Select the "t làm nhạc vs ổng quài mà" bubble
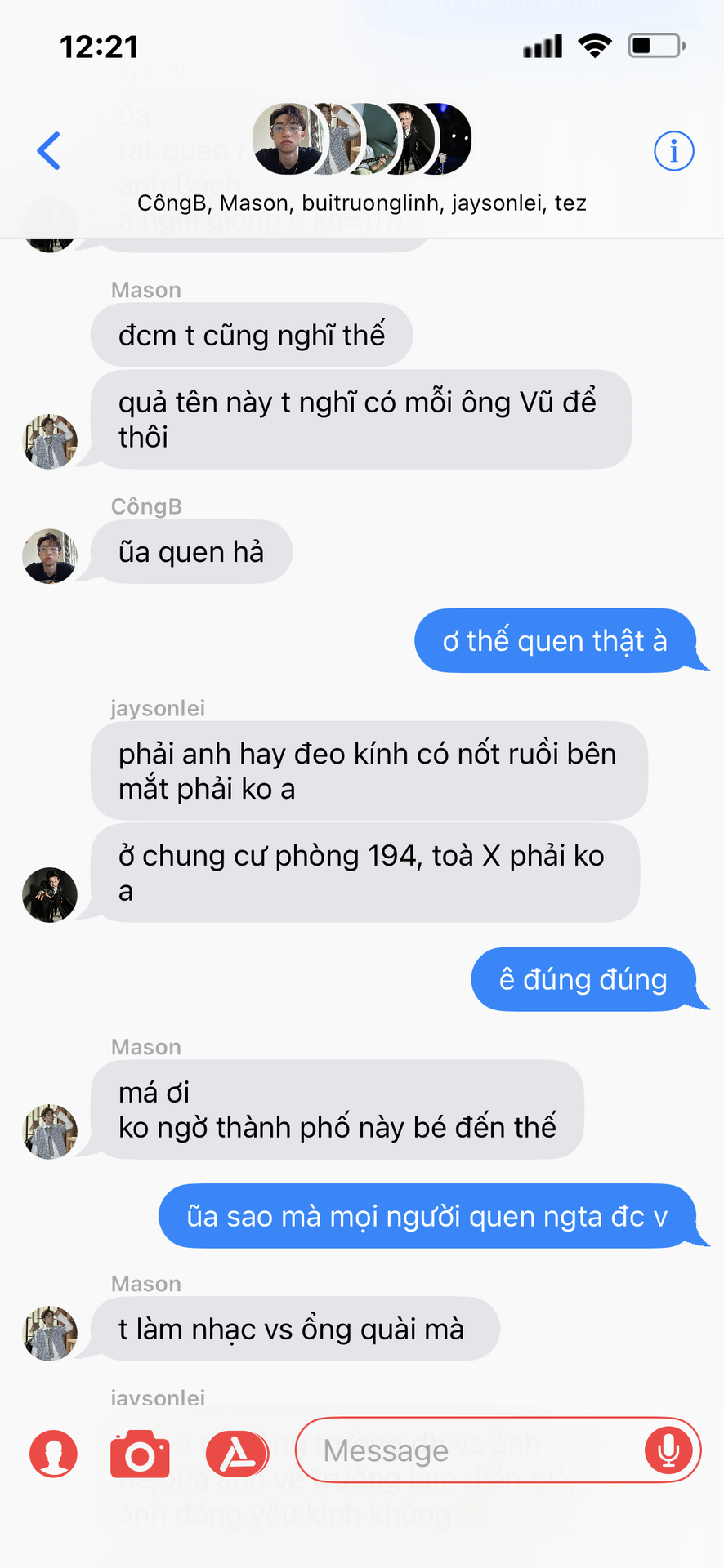Screen dimensions: 724x1568 (295, 1329)
